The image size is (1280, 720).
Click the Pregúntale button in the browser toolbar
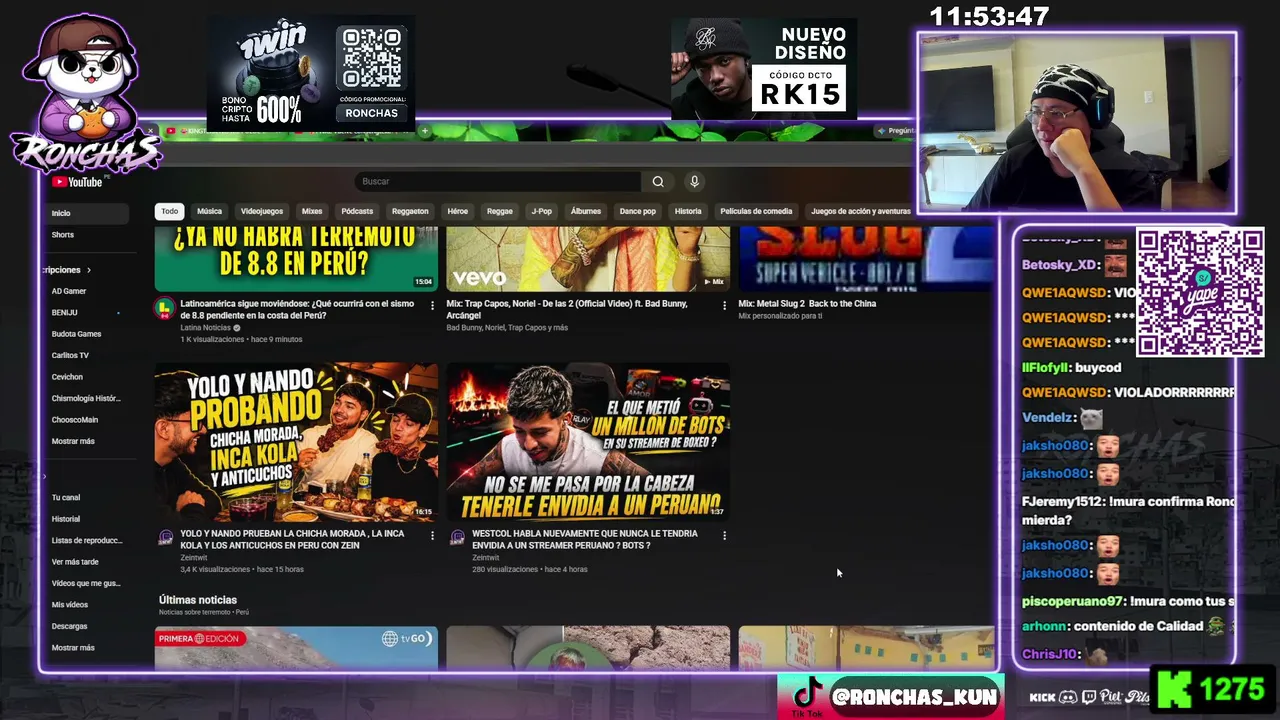click(896, 131)
